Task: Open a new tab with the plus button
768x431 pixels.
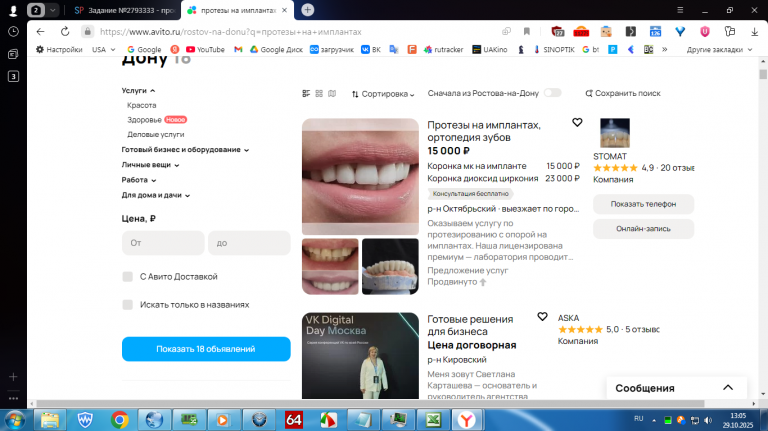Action: [308, 10]
